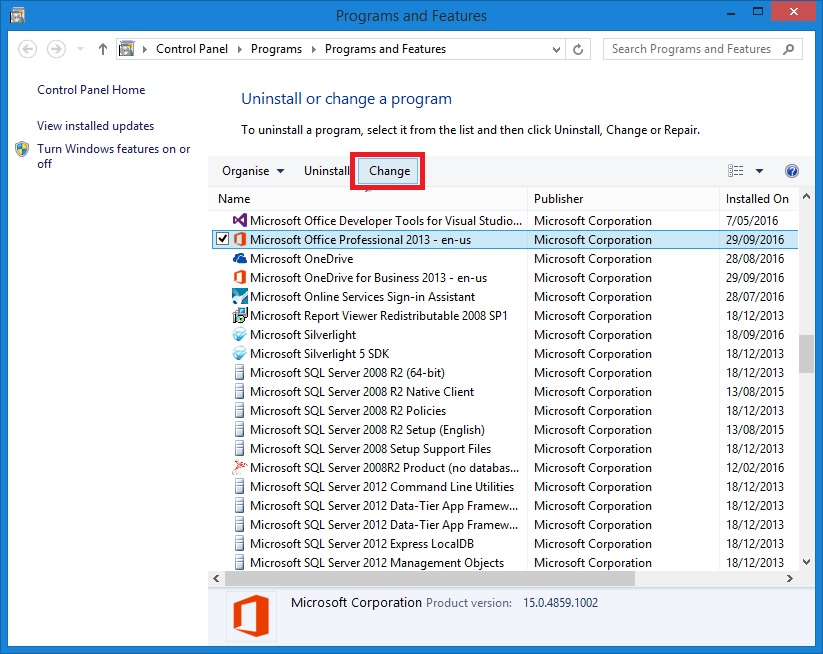Screen dimensions: 823x654
Task: Open View installed updates link
Action: click(96, 126)
